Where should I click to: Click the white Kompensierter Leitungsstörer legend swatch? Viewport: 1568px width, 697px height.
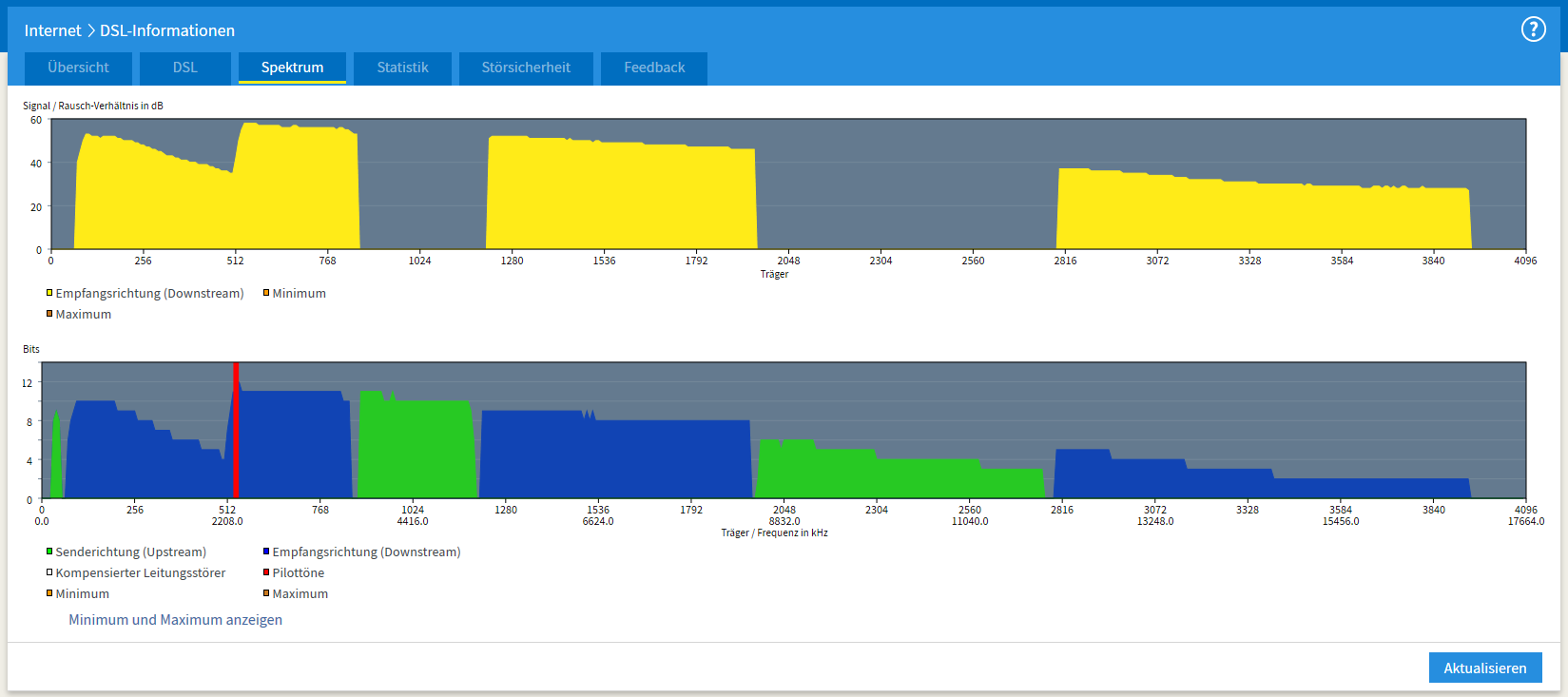coord(49,572)
